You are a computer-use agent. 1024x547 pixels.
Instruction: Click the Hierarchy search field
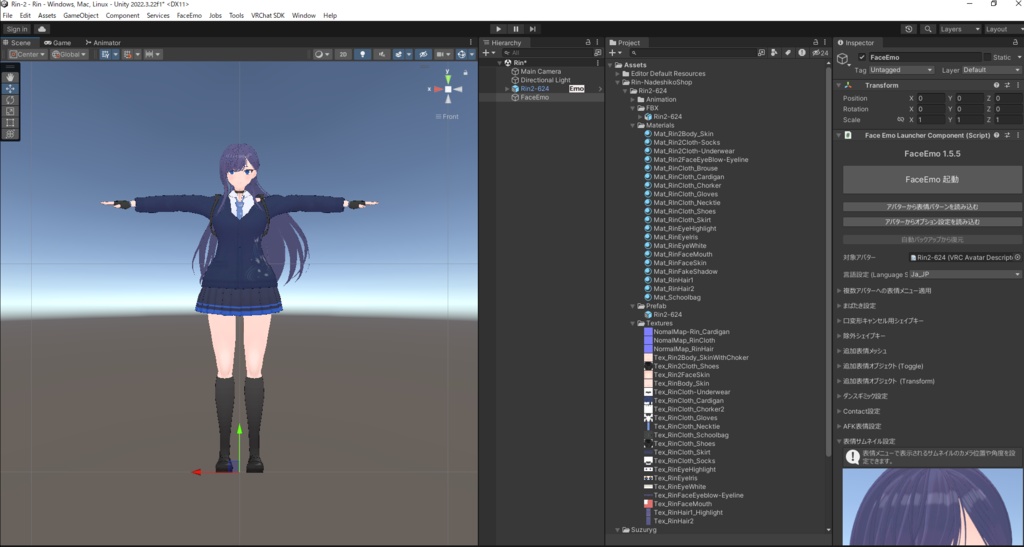tap(547, 53)
